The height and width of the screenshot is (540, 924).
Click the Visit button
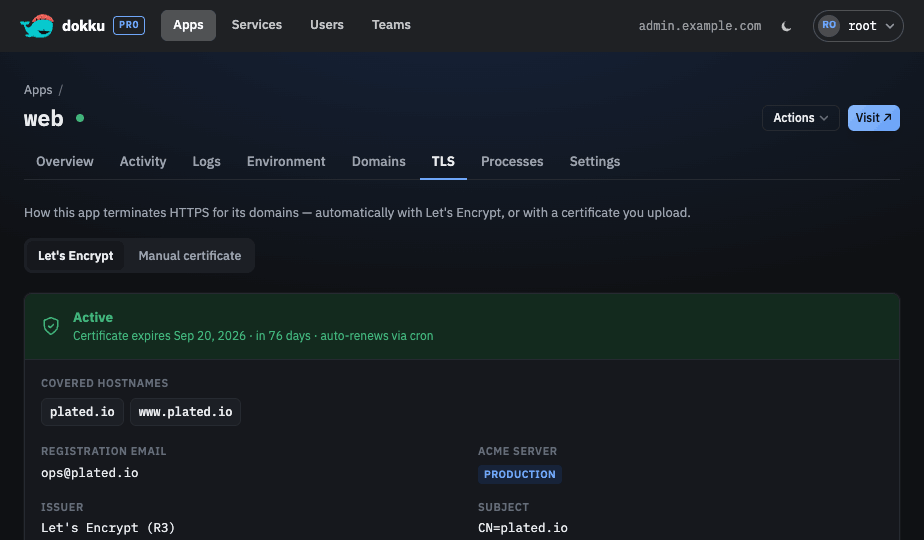click(x=873, y=118)
